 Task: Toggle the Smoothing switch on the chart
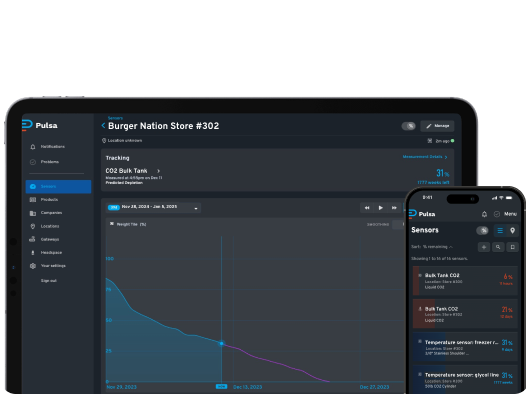pyautogui.click(x=398, y=224)
